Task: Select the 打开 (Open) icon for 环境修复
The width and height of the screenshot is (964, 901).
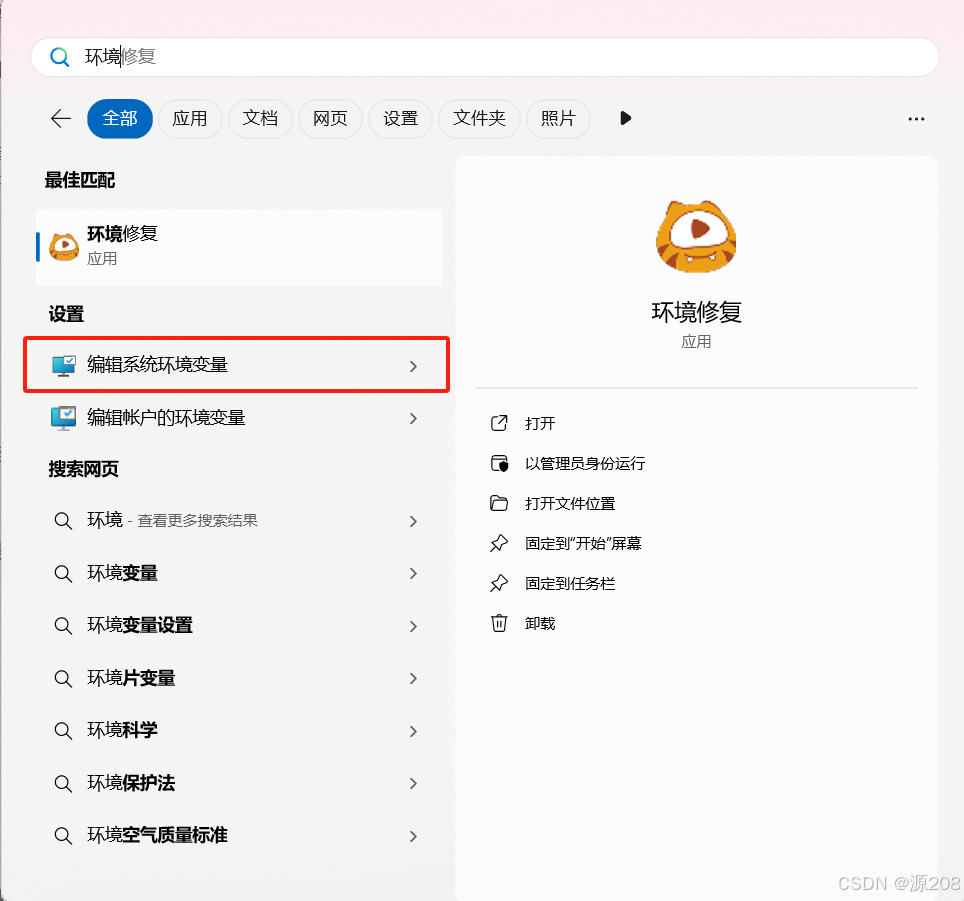Action: (499, 423)
